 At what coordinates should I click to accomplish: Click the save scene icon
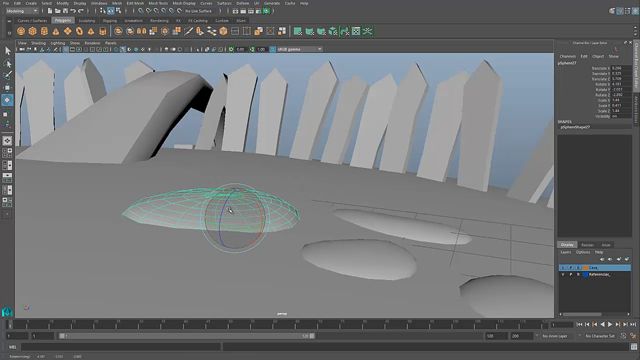(65, 11)
